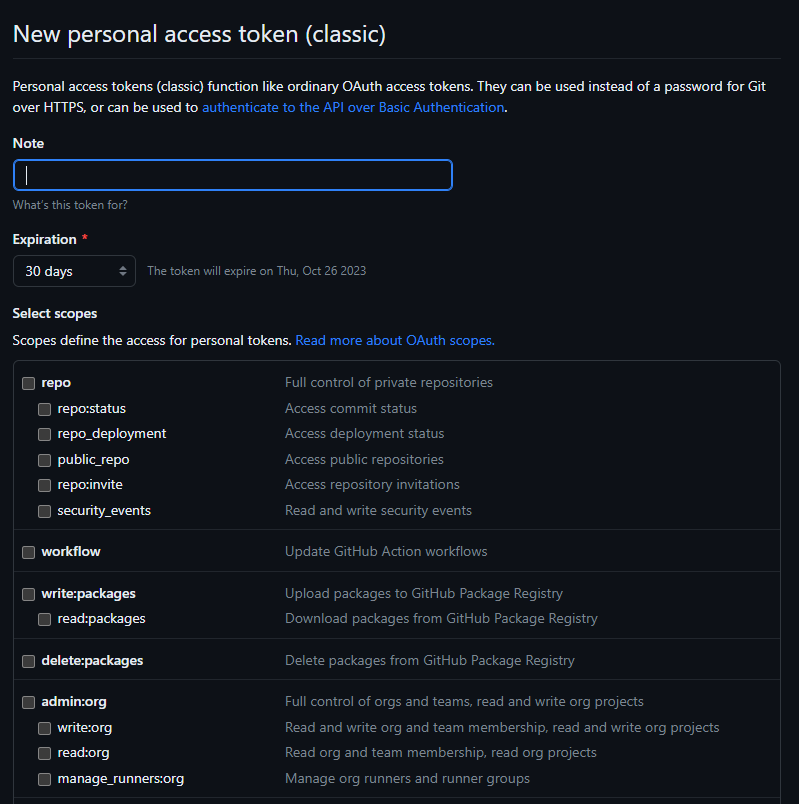This screenshot has height=804, width=799.
Task: Click the workflow scope label text
Action: coord(71,551)
